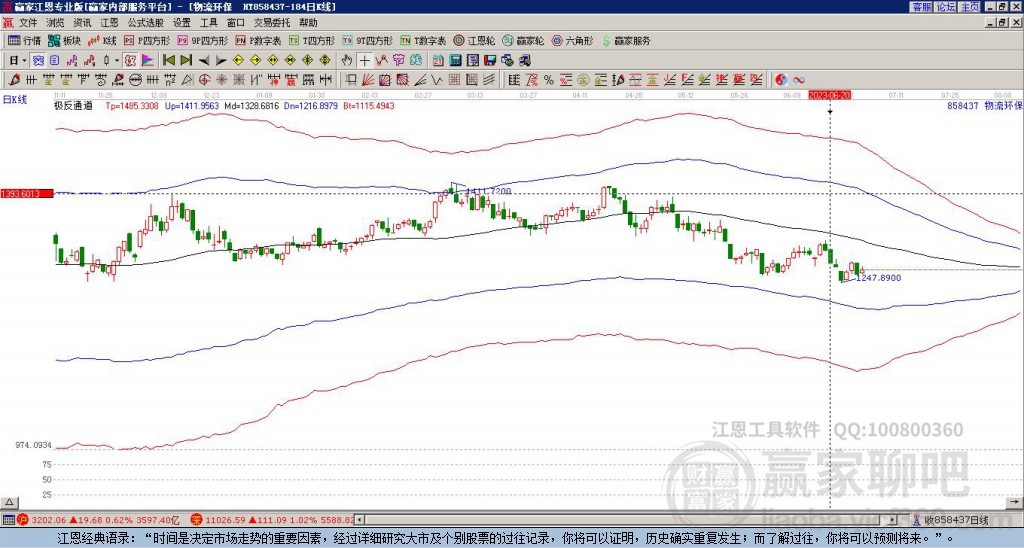The width and height of the screenshot is (1024, 548).
Task: Open the 板块 sector view
Action: tap(64, 40)
